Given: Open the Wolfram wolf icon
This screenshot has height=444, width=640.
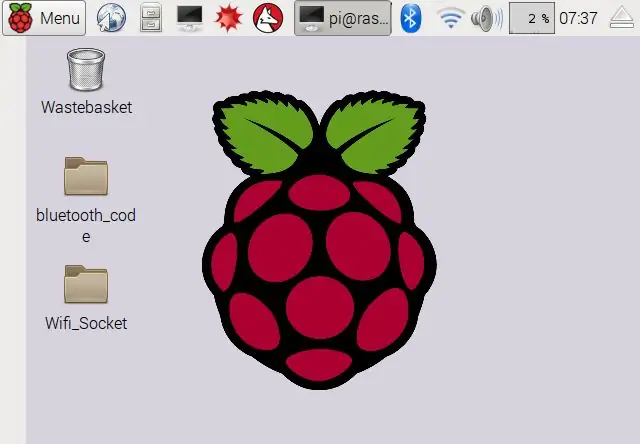Looking at the screenshot, I should [268, 18].
